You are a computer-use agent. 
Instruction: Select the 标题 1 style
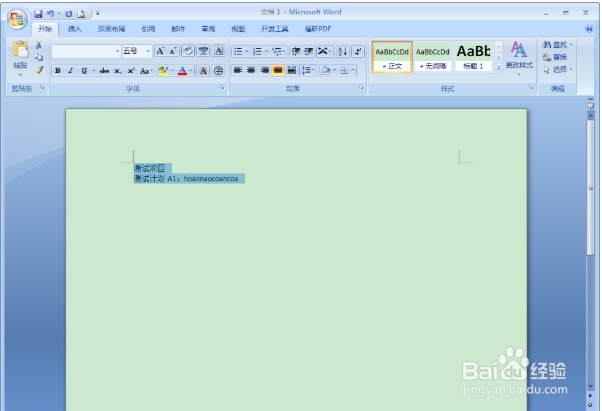click(473, 57)
